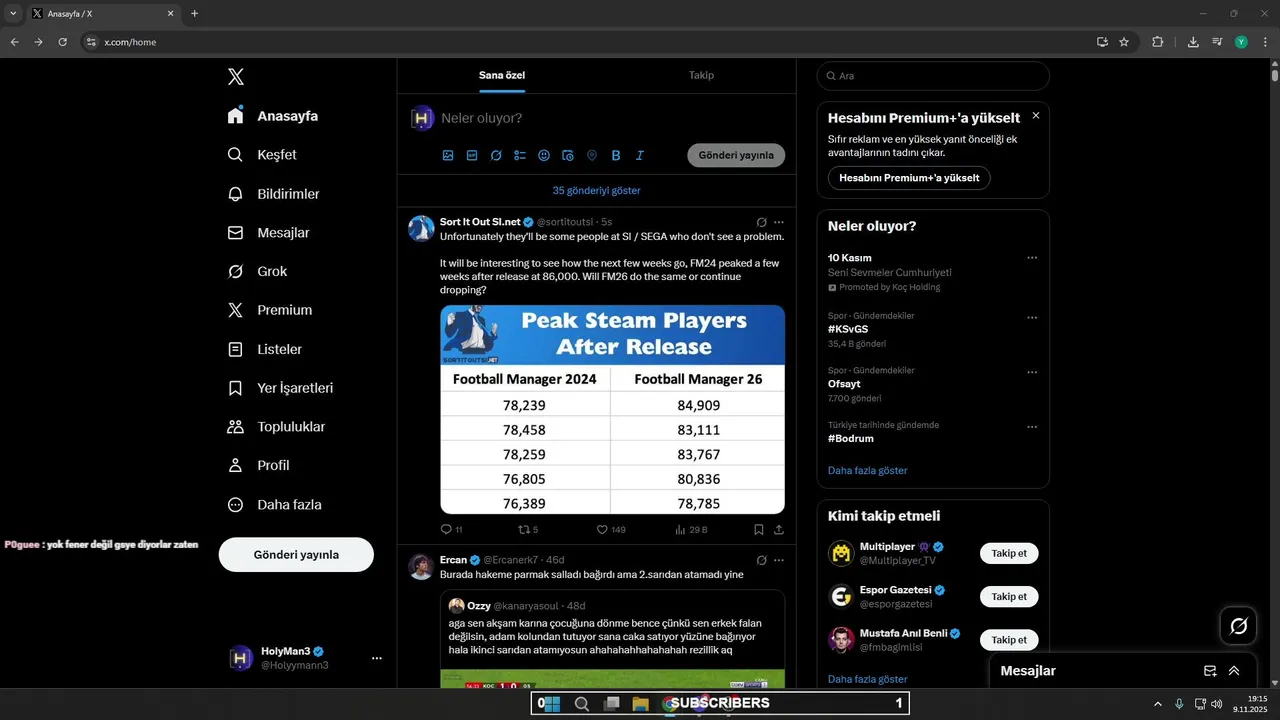Follow Mustafa Anıl Benli account
Viewport: 1280px width, 720px height.
1009,639
